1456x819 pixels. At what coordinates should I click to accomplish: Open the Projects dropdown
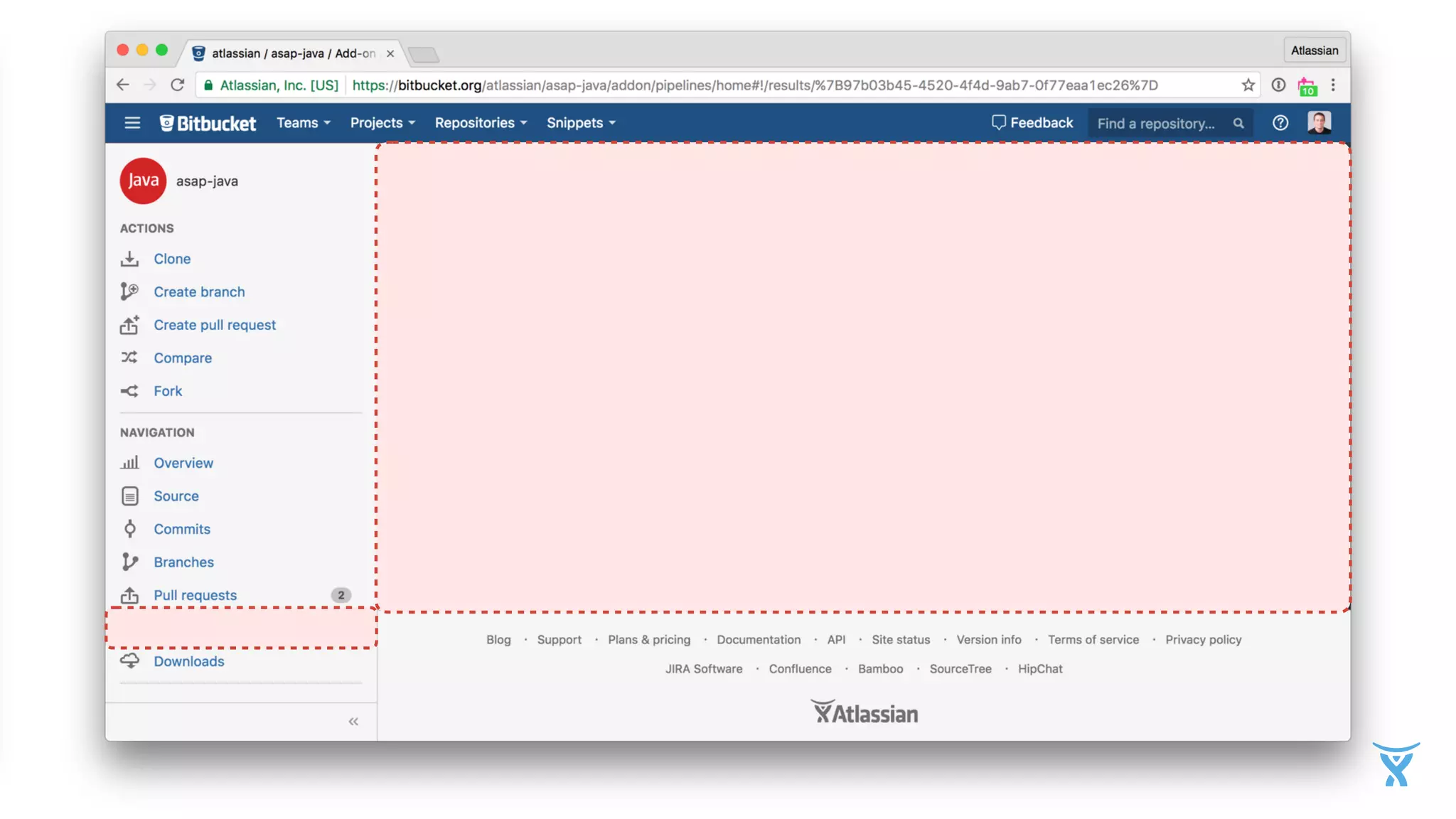382,123
